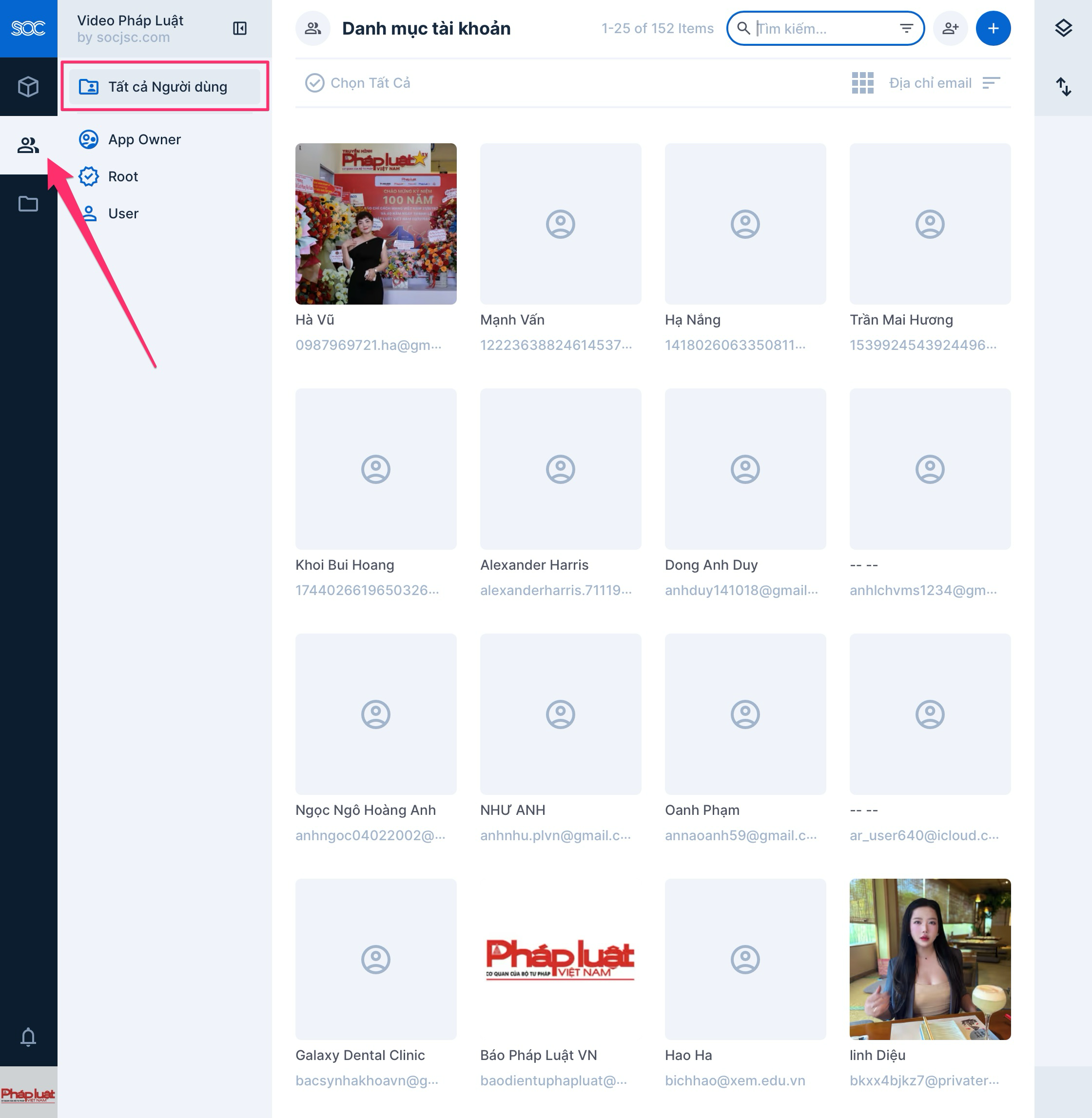Open the cube module icon in sidebar
This screenshot has width=1092, height=1118.
pyautogui.click(x=28, y=87)
